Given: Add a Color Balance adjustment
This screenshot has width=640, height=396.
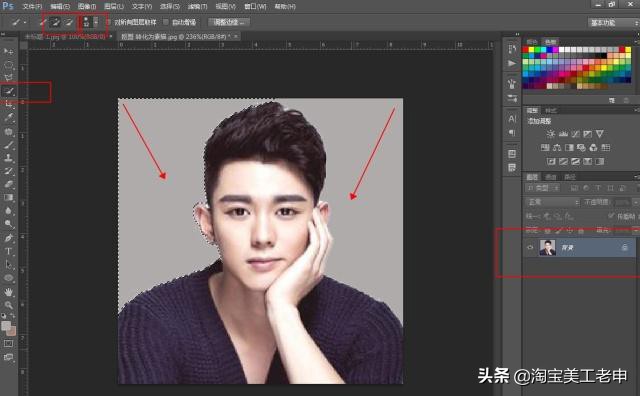Looking at the screenshot, I should point(557,147).
